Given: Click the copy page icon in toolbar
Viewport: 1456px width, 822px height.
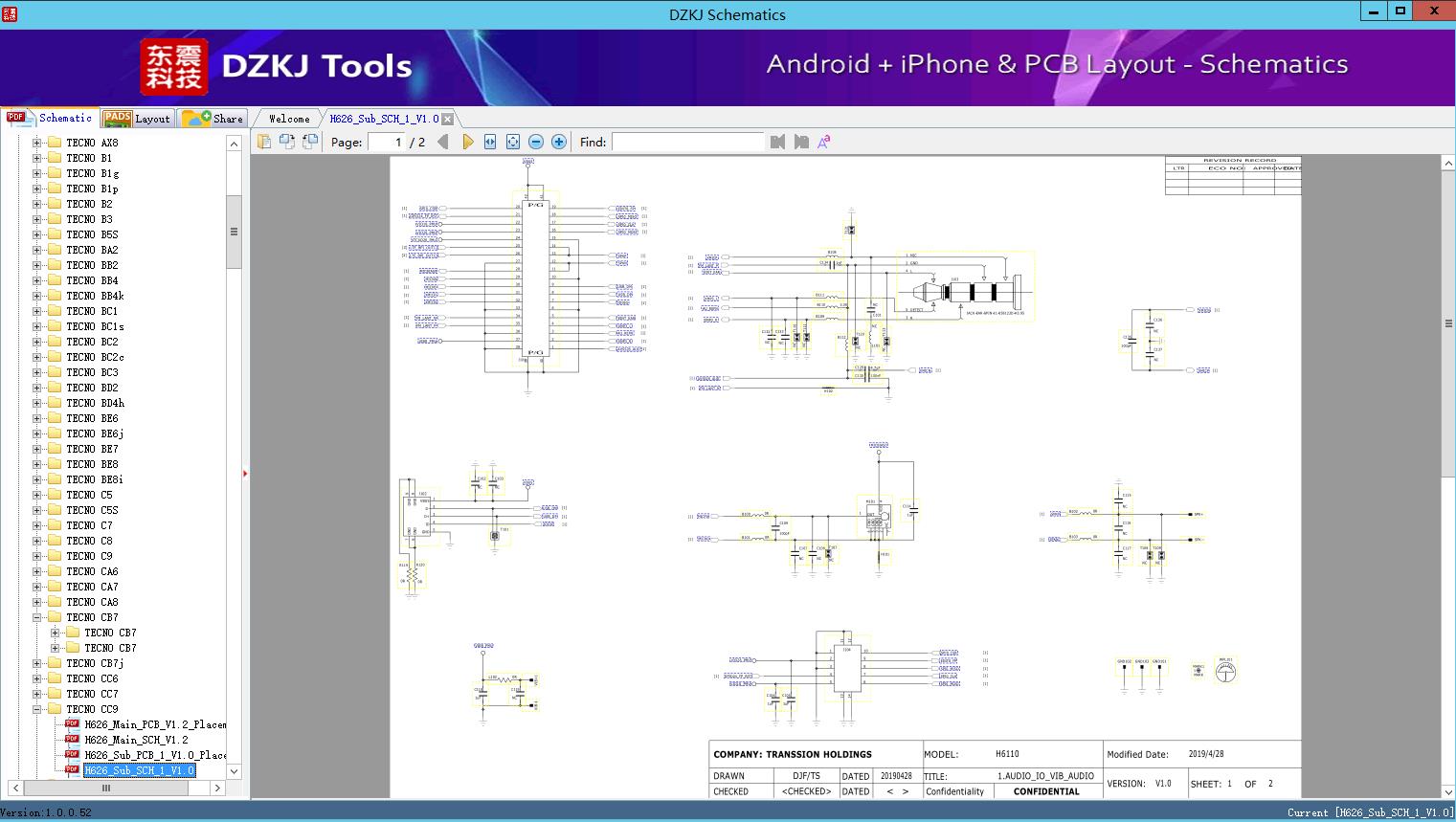Looking at the screenshot, I should [x=263, y=142].
